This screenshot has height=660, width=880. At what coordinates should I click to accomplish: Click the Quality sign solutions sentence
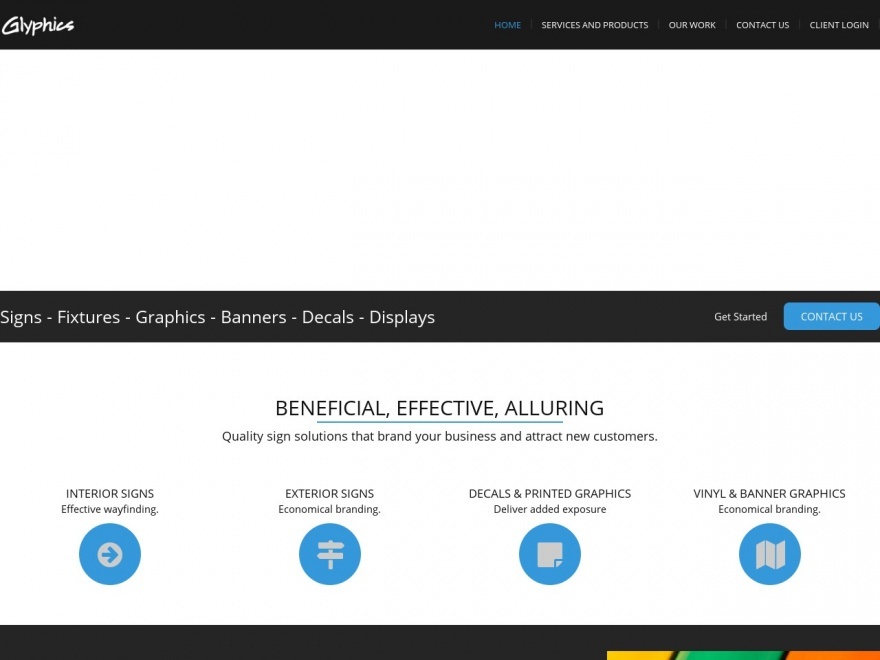pos(439,437)
